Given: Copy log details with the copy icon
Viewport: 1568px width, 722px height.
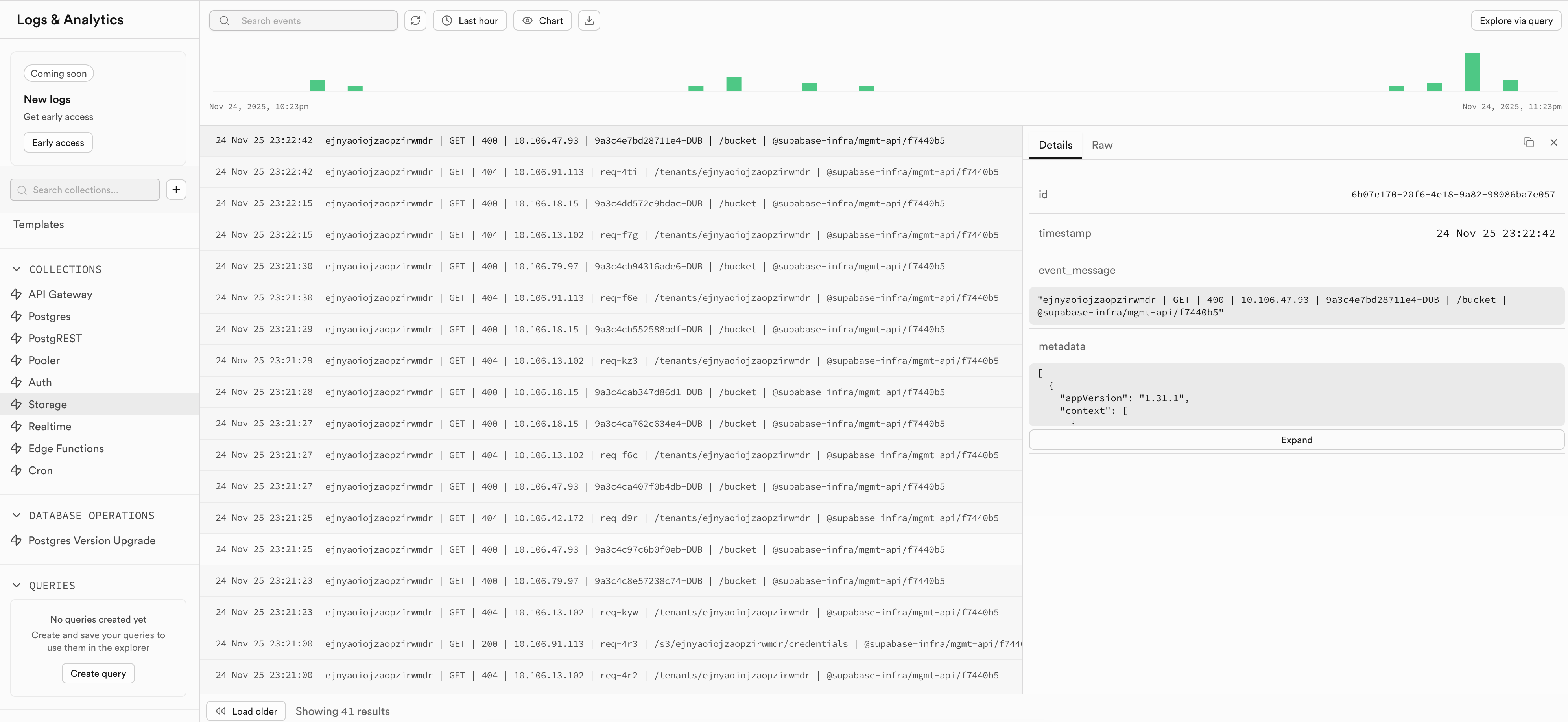Looking at the screenshot, I should pyautogui.click(x=1528, y=142).
